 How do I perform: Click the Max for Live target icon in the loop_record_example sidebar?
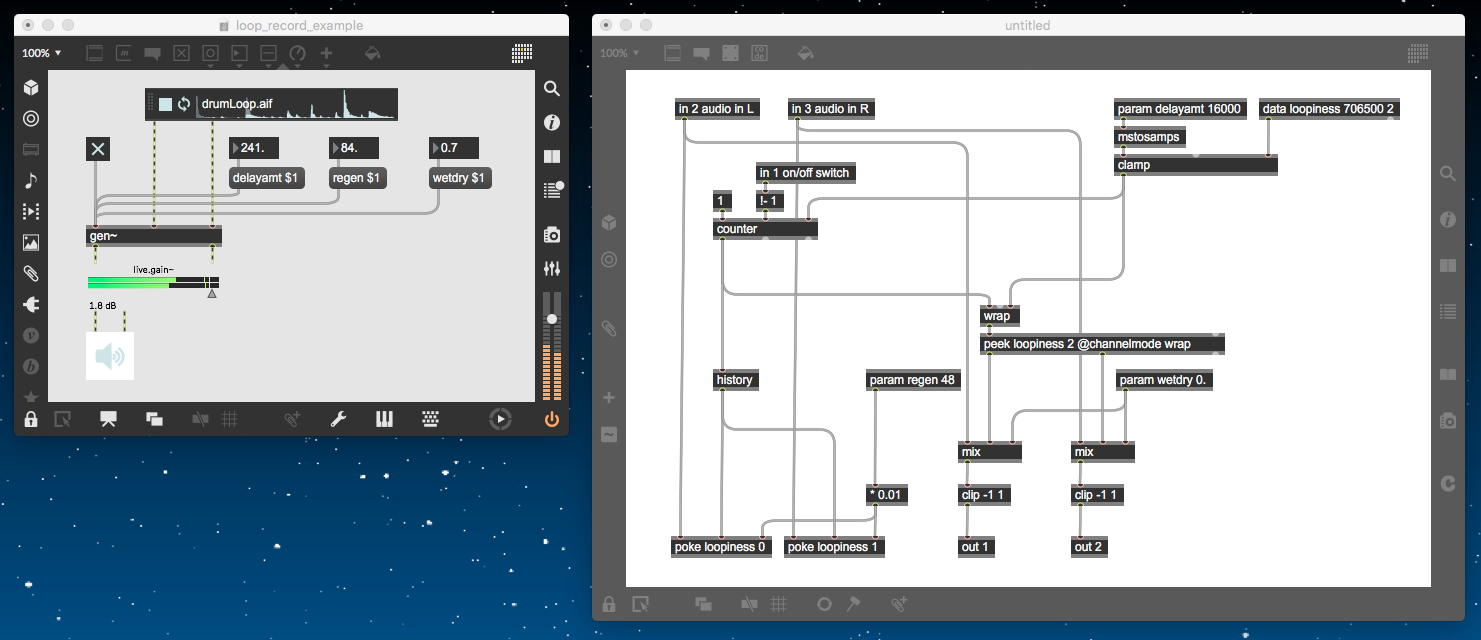click(31, 119)
